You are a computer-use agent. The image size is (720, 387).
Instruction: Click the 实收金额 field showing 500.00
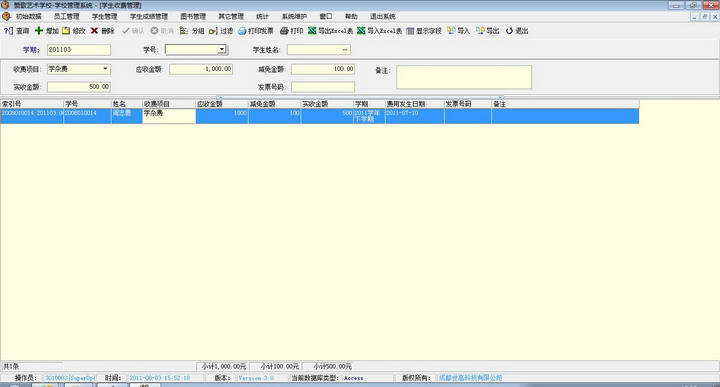(x=79, y=87)
